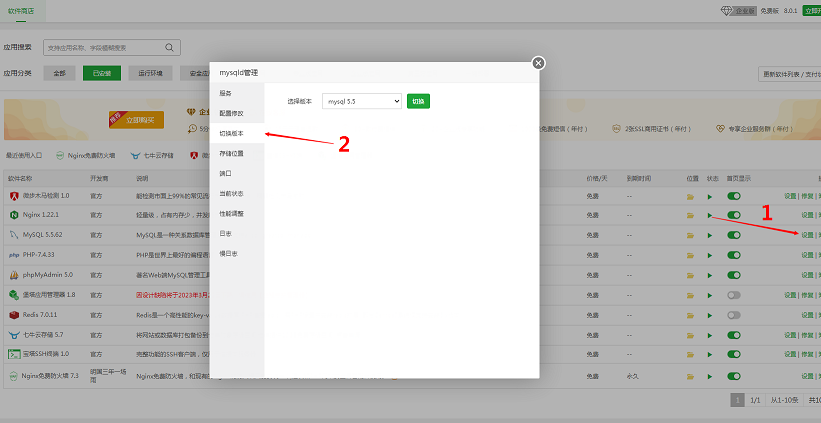821x423 pixels.
Task: Open the 配置修改 tab in dialog
Action: click(231, 113)
